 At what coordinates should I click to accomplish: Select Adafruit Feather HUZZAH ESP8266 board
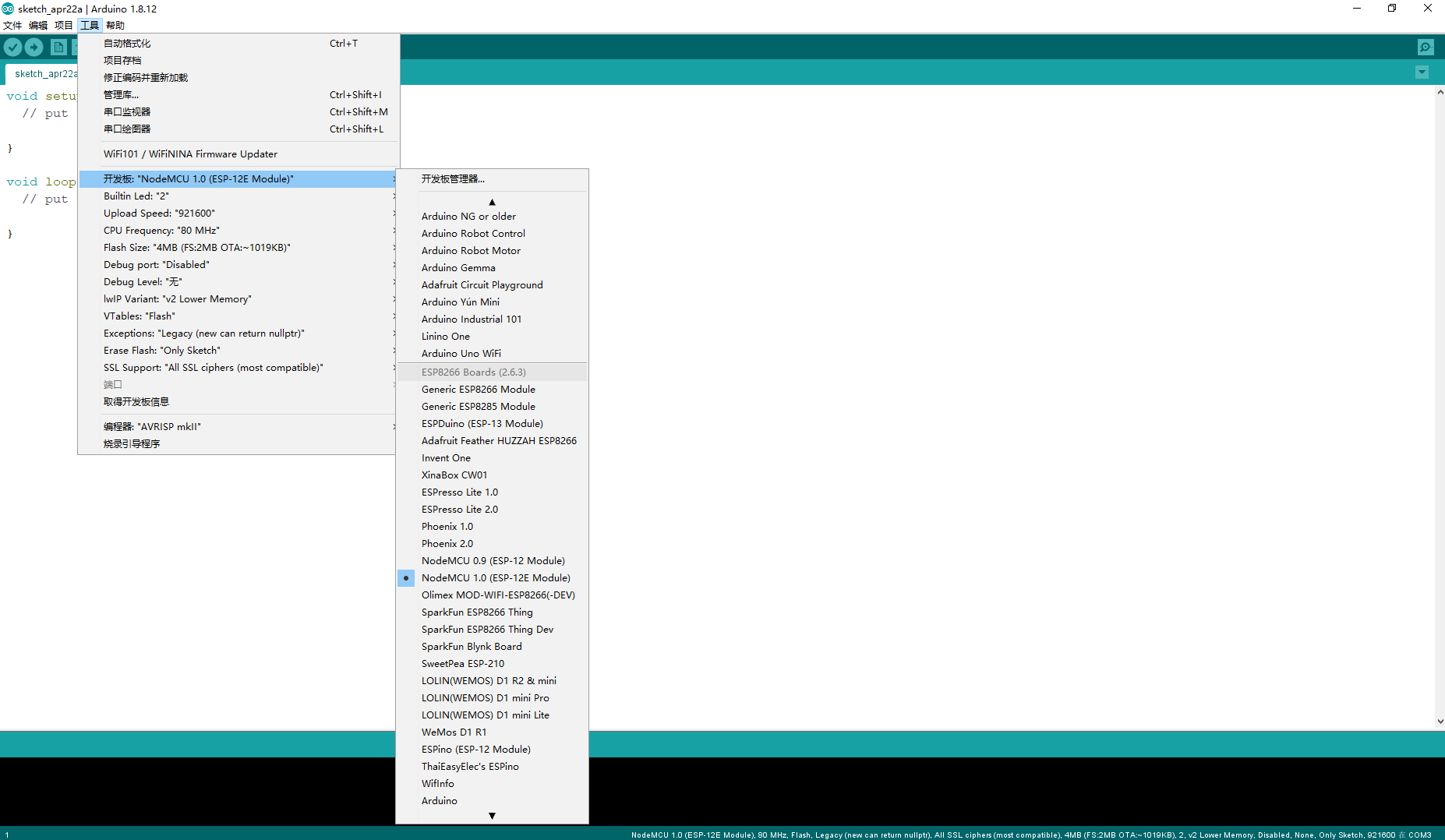(x=493, y=441)
